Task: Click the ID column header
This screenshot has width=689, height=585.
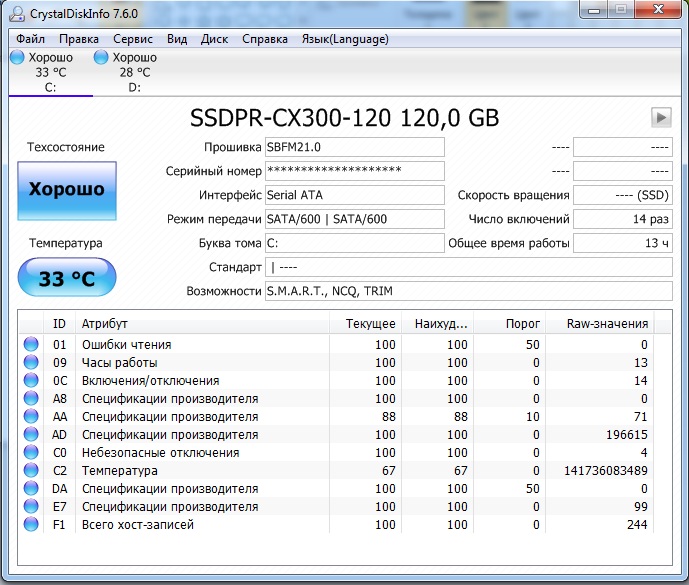Action: (x=59, y=323)
